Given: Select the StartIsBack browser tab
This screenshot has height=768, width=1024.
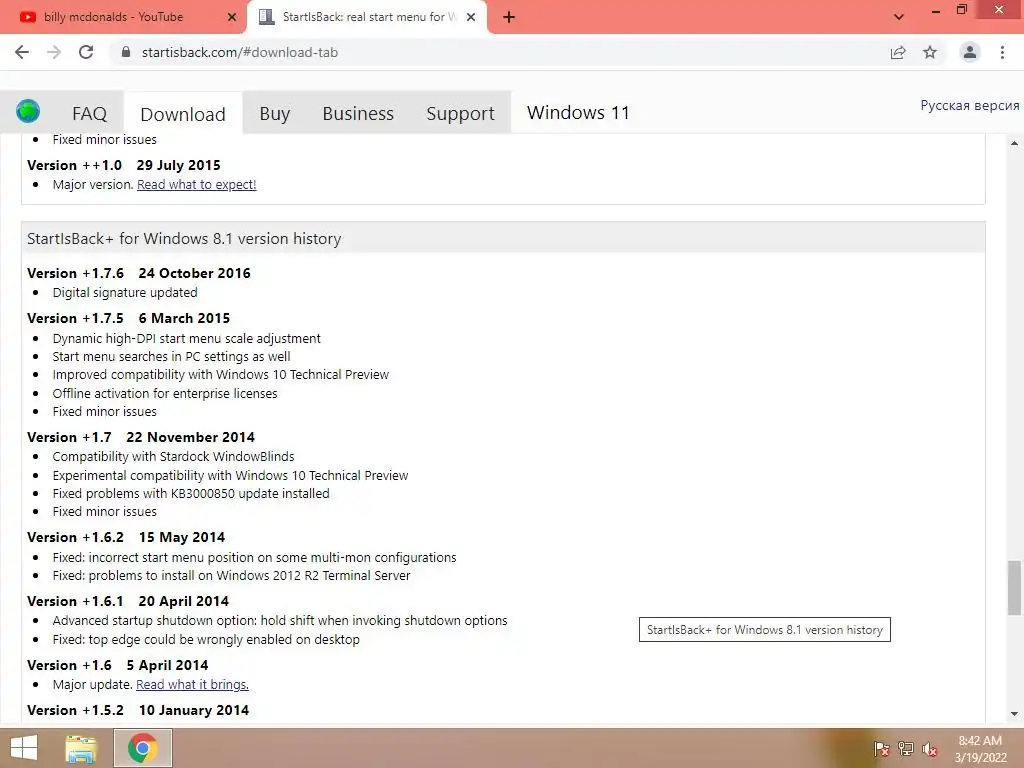Looking at the screenshot, I should click(366, 17).
